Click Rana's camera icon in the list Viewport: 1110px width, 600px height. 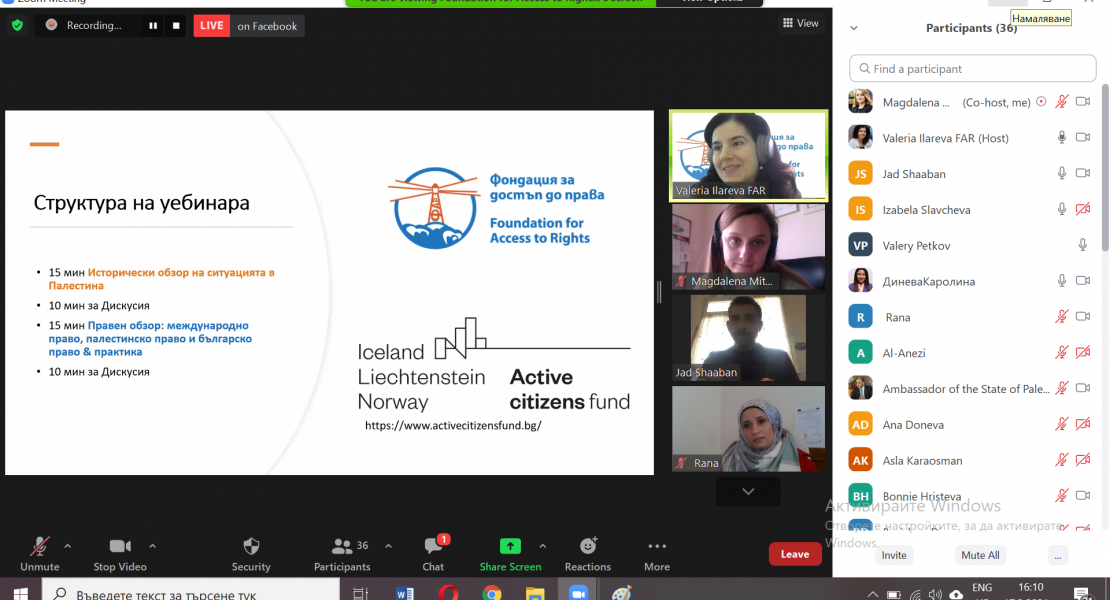coord(1083,316)
